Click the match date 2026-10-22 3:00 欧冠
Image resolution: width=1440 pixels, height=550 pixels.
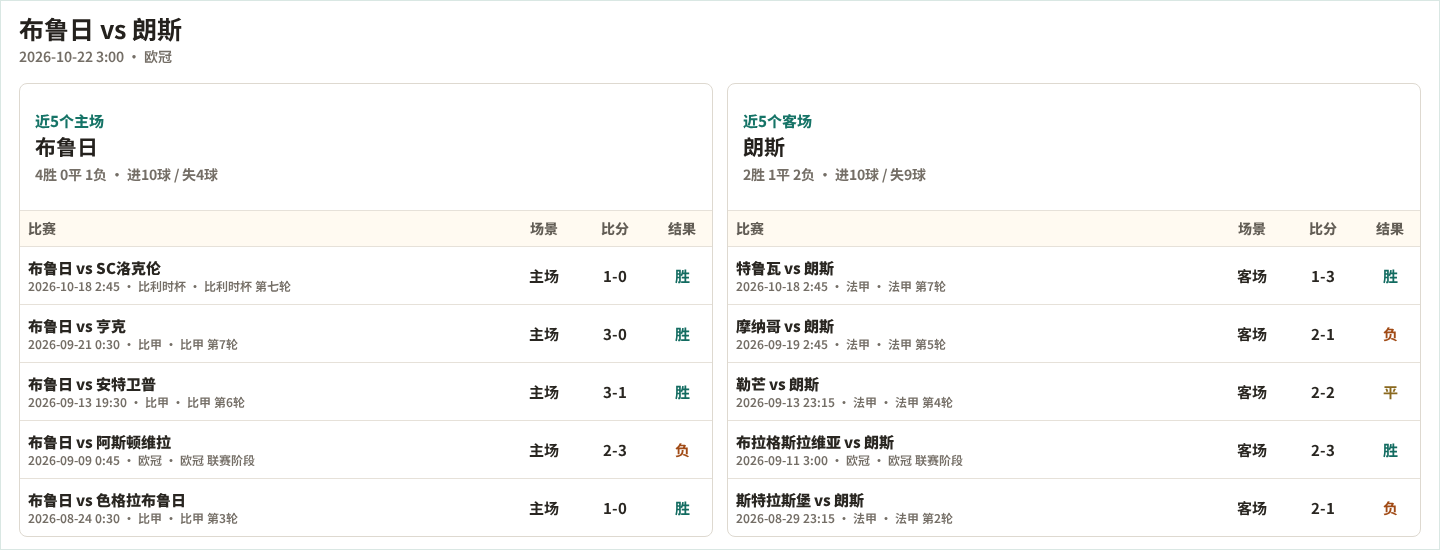click(x=95, y=57)
